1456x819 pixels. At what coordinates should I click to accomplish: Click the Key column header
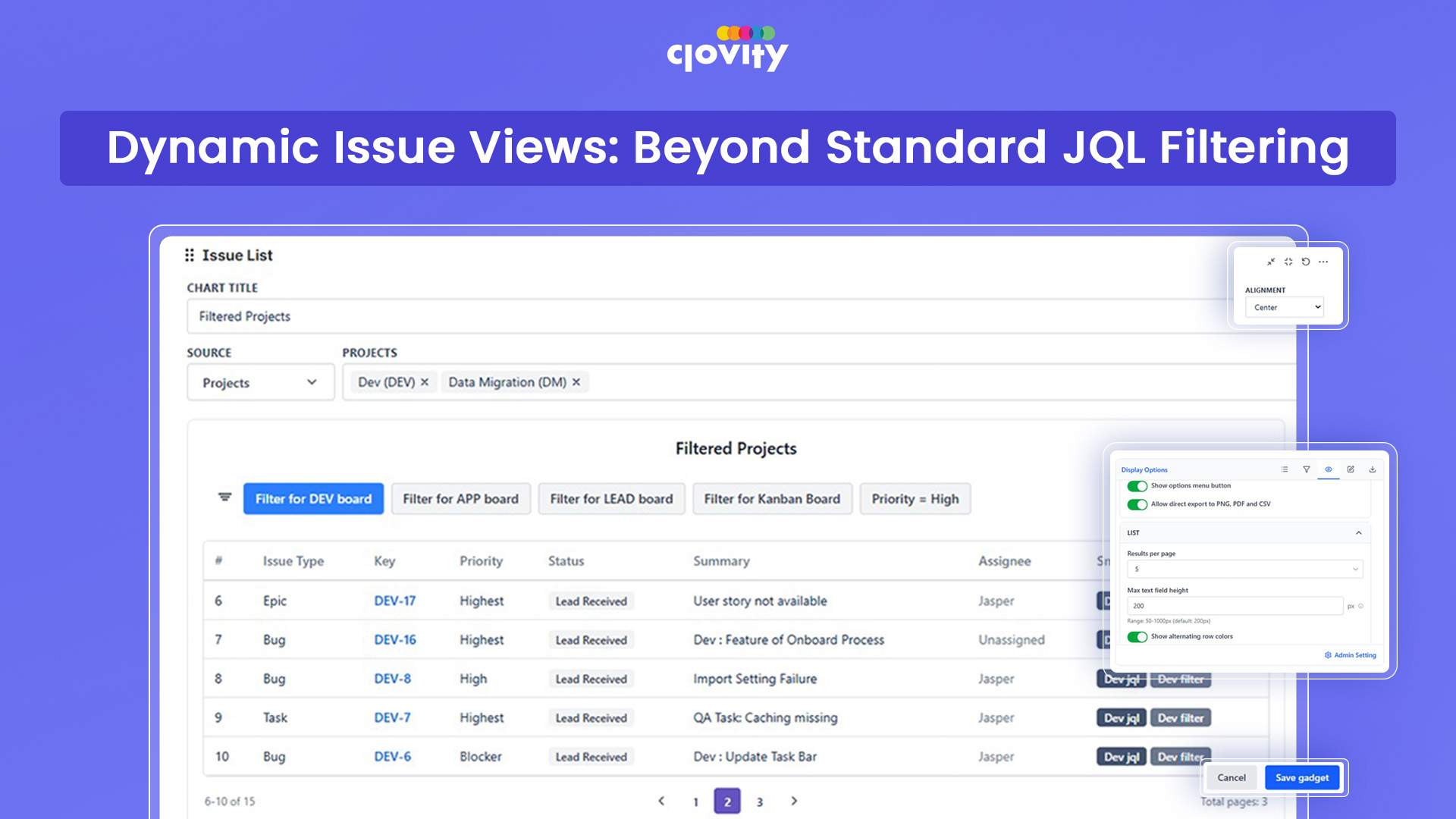(x=384, y=561)
